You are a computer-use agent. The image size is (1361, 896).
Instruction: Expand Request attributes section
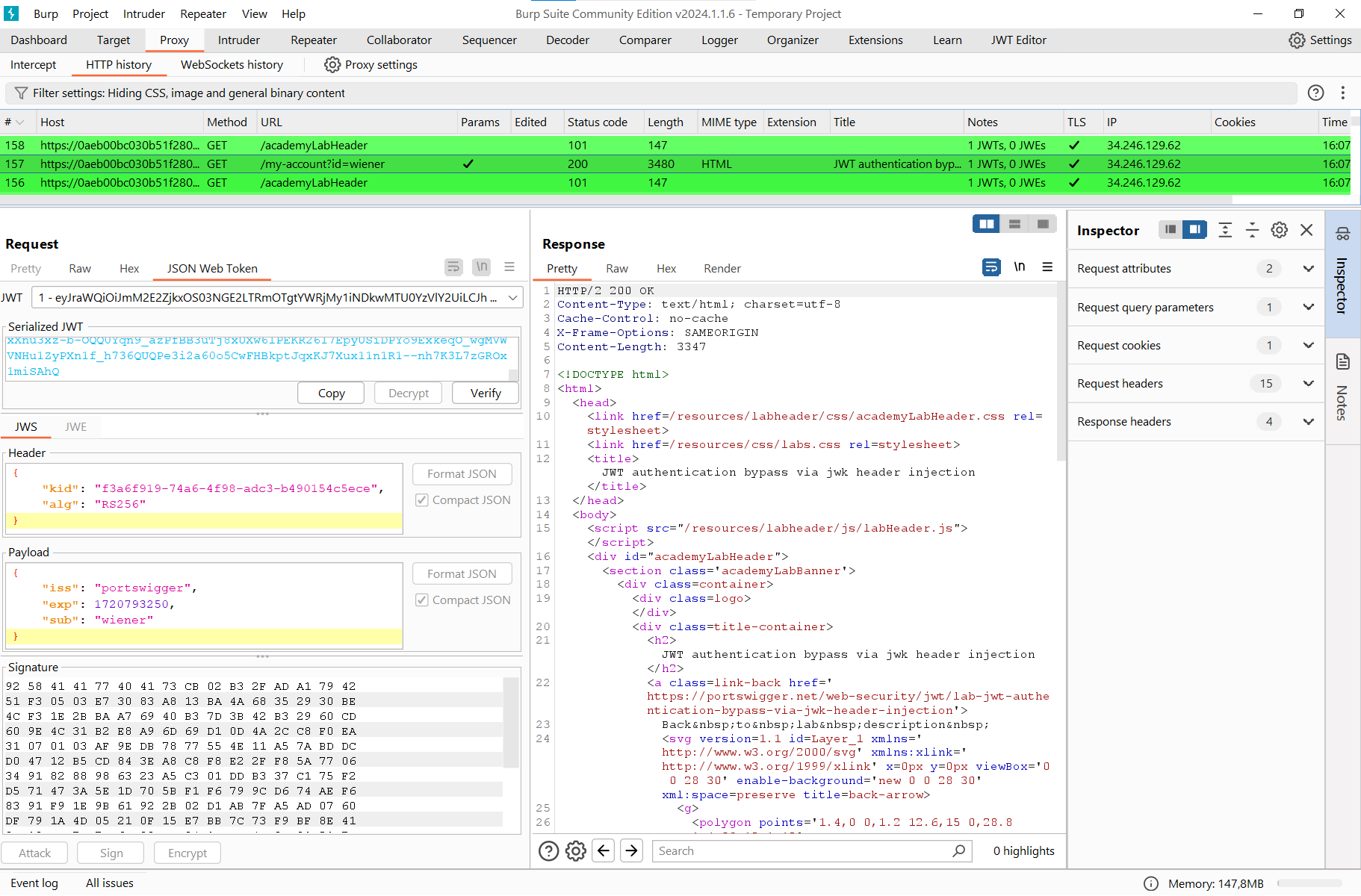pyautogui.click(x=1309, y=269)
